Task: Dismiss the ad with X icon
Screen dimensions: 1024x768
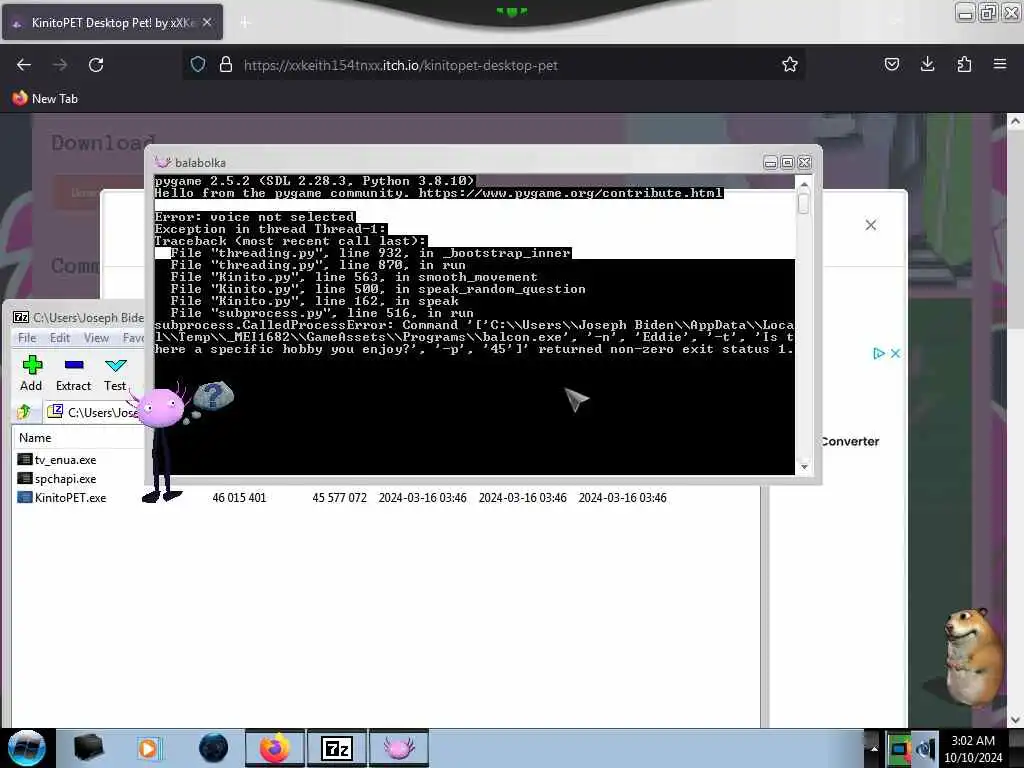Action: coord(895,353)
